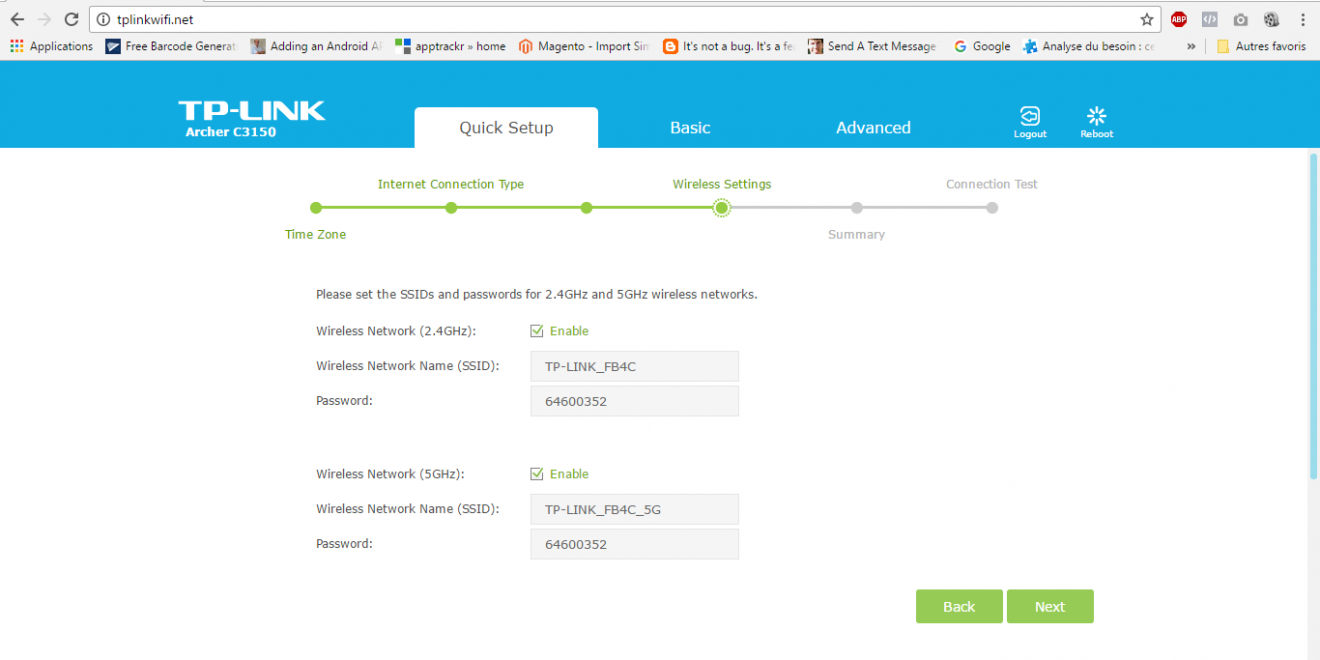Viewport: 1320px width, 660px height.
Task: Open Chrome three-dot menu
Action: (x=1302, y=19)
